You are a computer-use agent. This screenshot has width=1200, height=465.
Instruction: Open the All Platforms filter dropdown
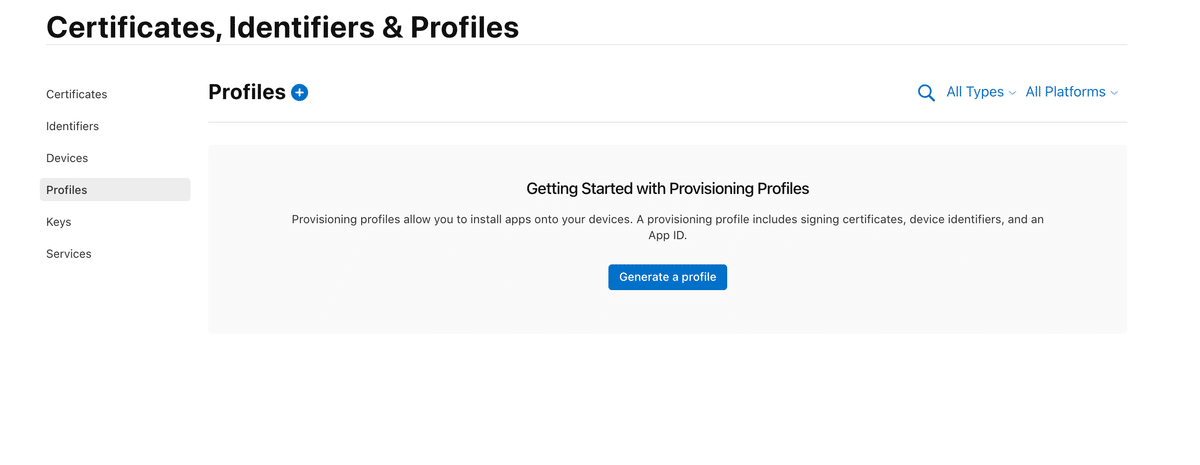(1072, 92)
